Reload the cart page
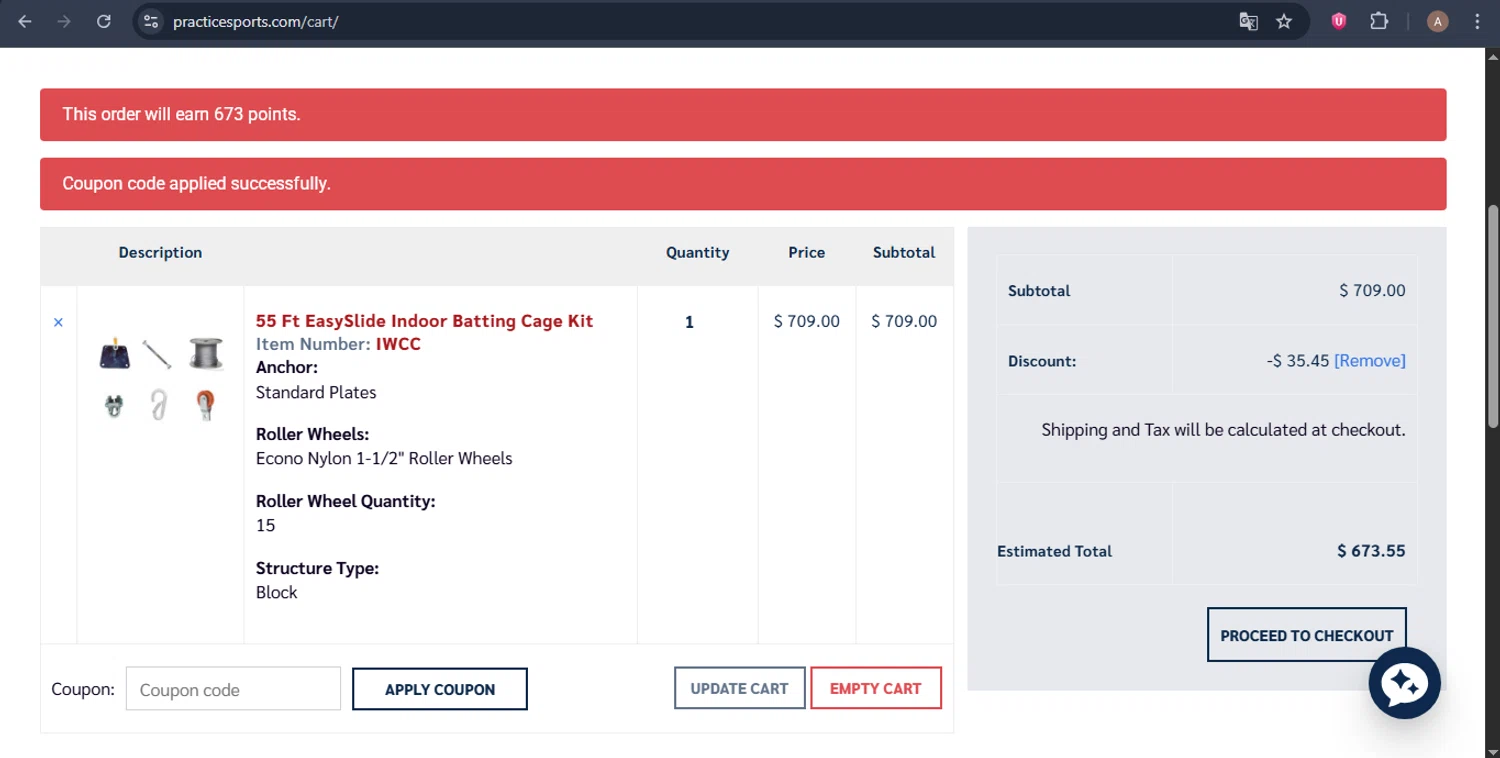The image size is (1500, 758). pos(103,21)
